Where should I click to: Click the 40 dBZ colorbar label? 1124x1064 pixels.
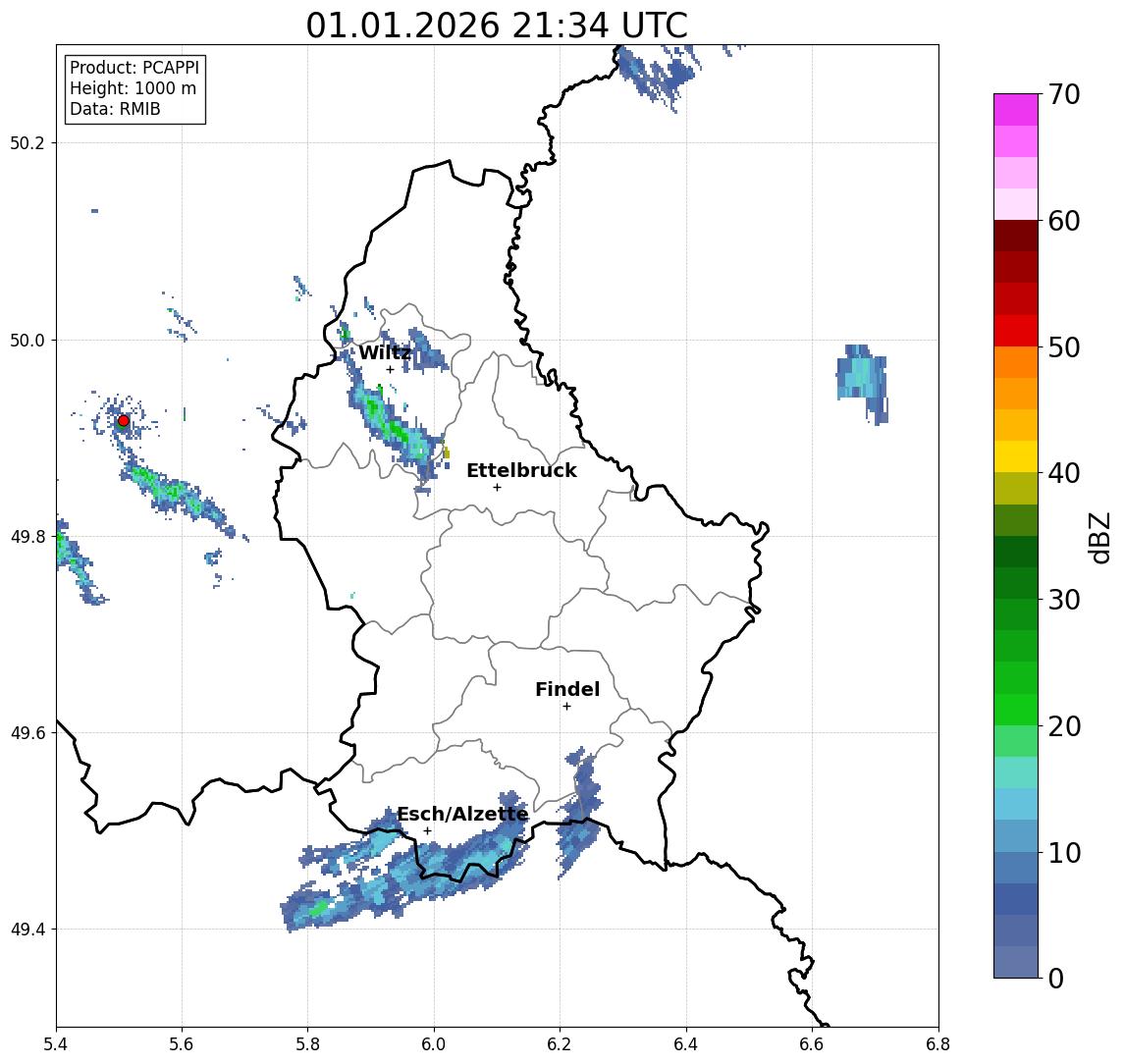tap(1064, 473)
